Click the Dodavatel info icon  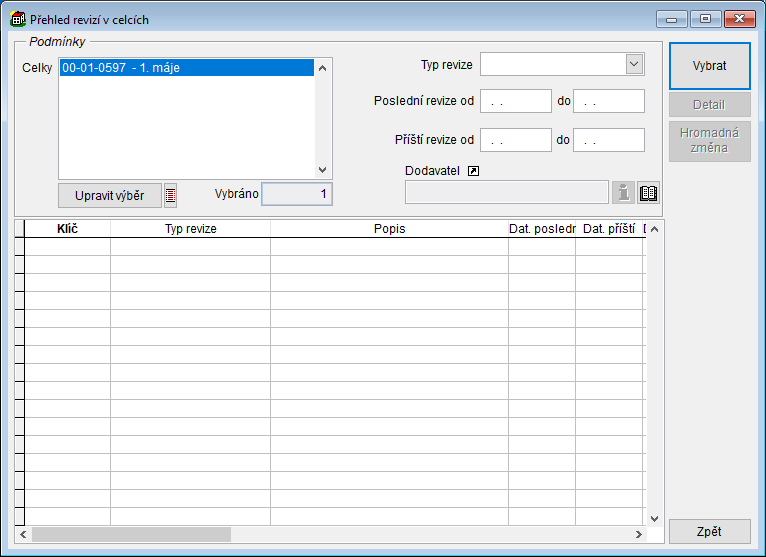coord(623,193)
